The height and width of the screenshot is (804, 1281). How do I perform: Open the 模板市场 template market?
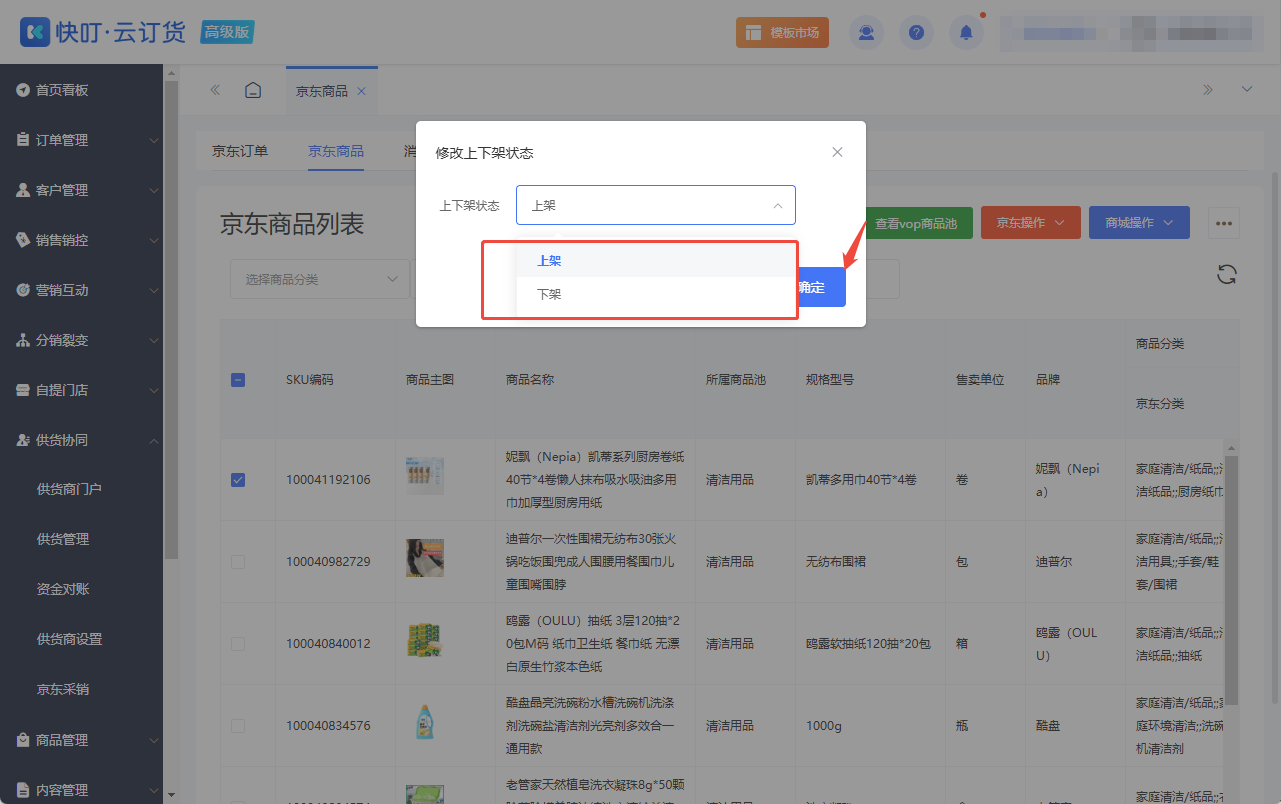782,32
